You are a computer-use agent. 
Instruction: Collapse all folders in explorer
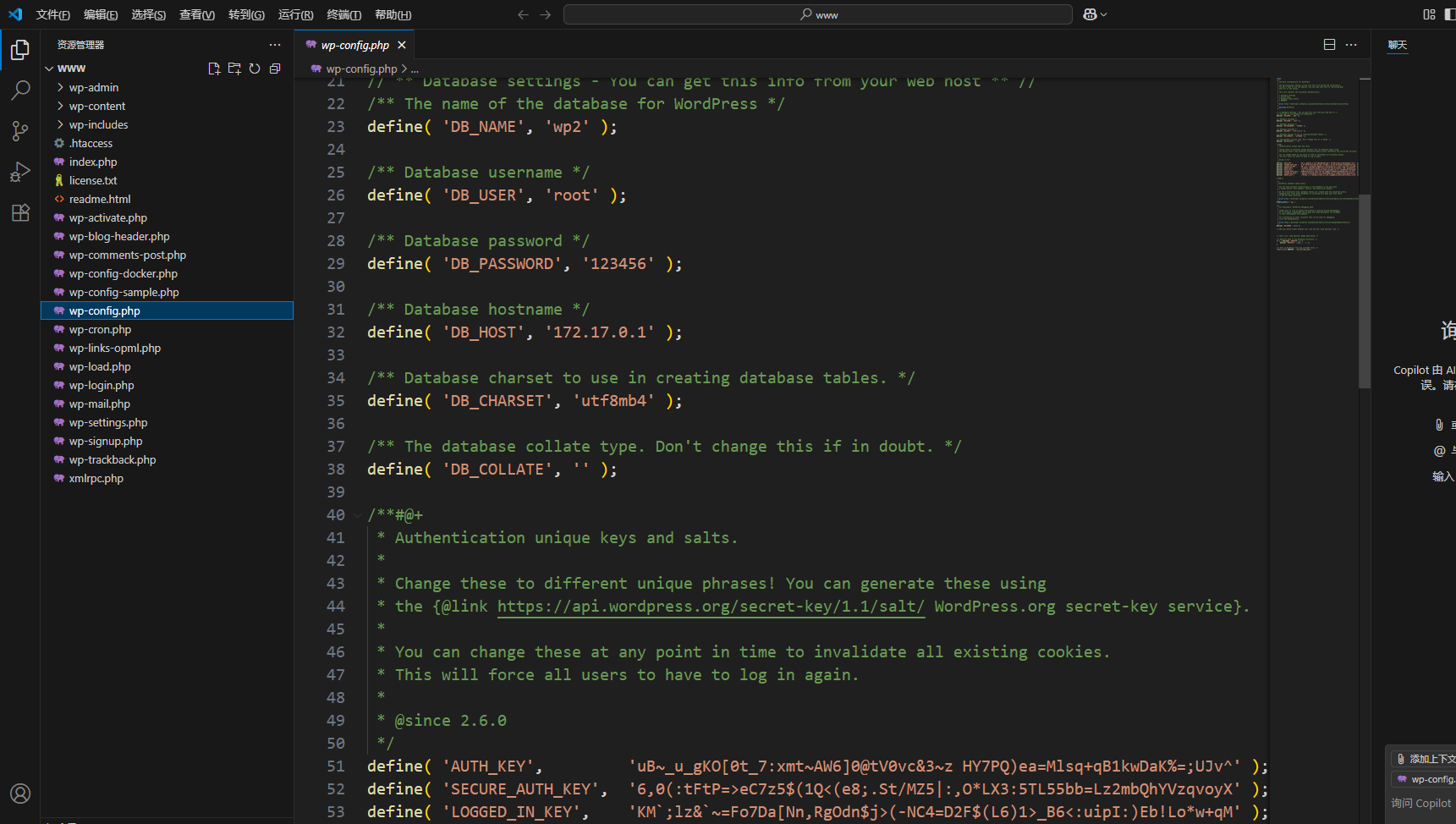pos(275,69)
